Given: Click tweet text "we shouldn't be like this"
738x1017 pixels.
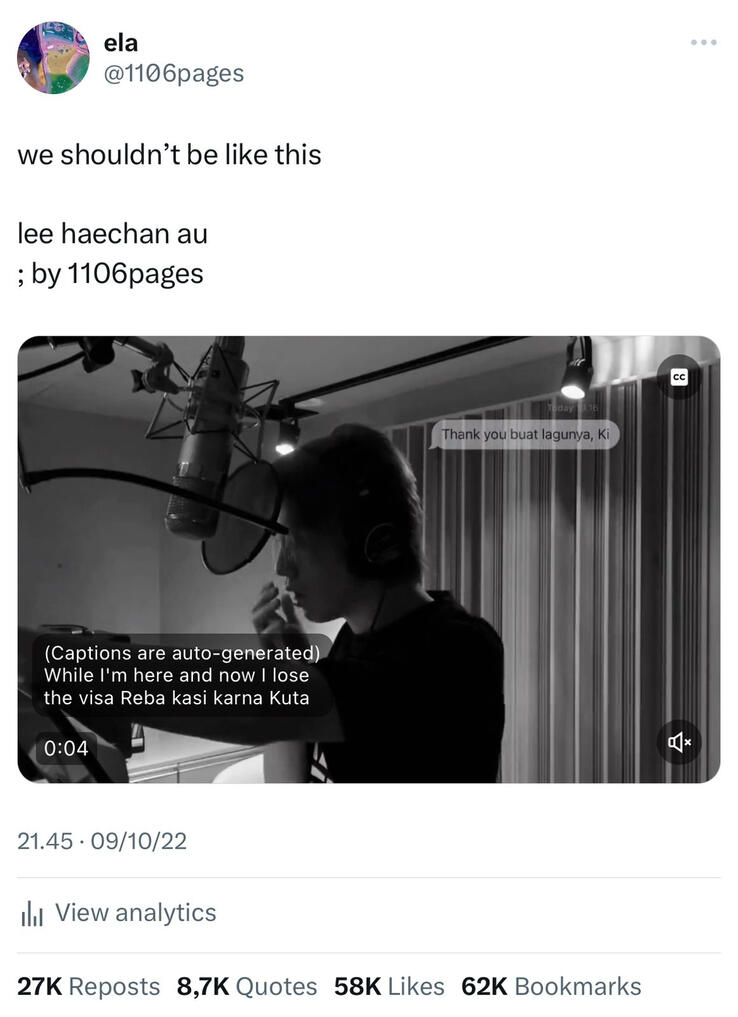Looking at the screenshot, I should [169, 155].
